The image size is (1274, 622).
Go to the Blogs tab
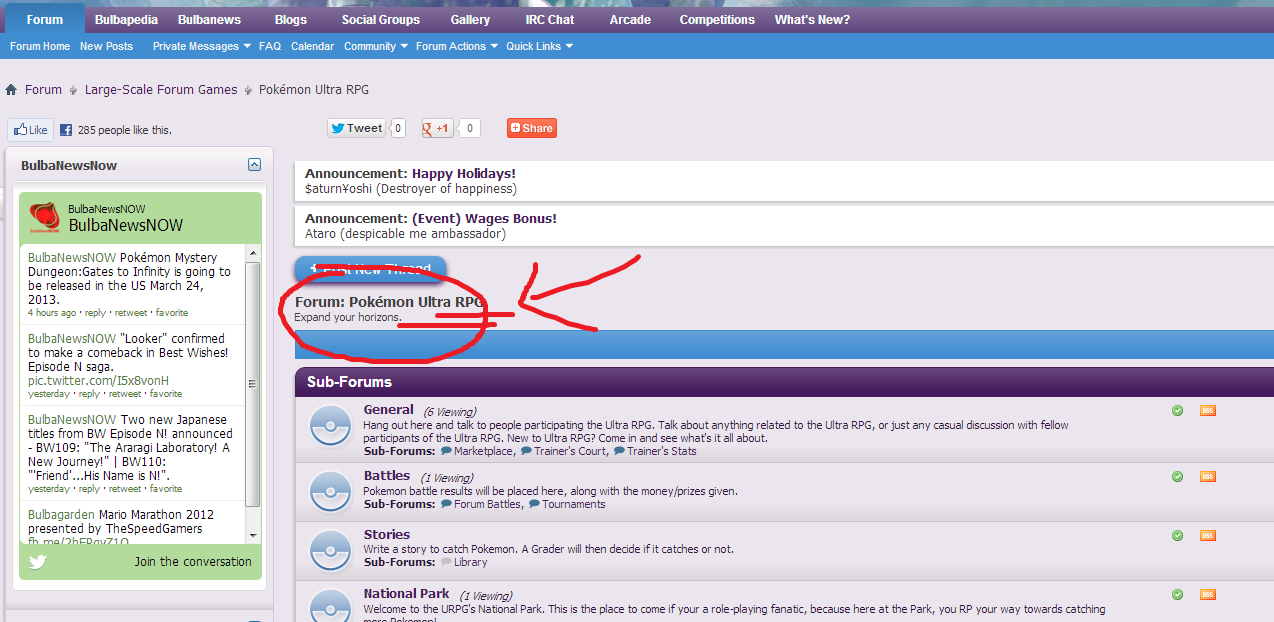(291, 20)
